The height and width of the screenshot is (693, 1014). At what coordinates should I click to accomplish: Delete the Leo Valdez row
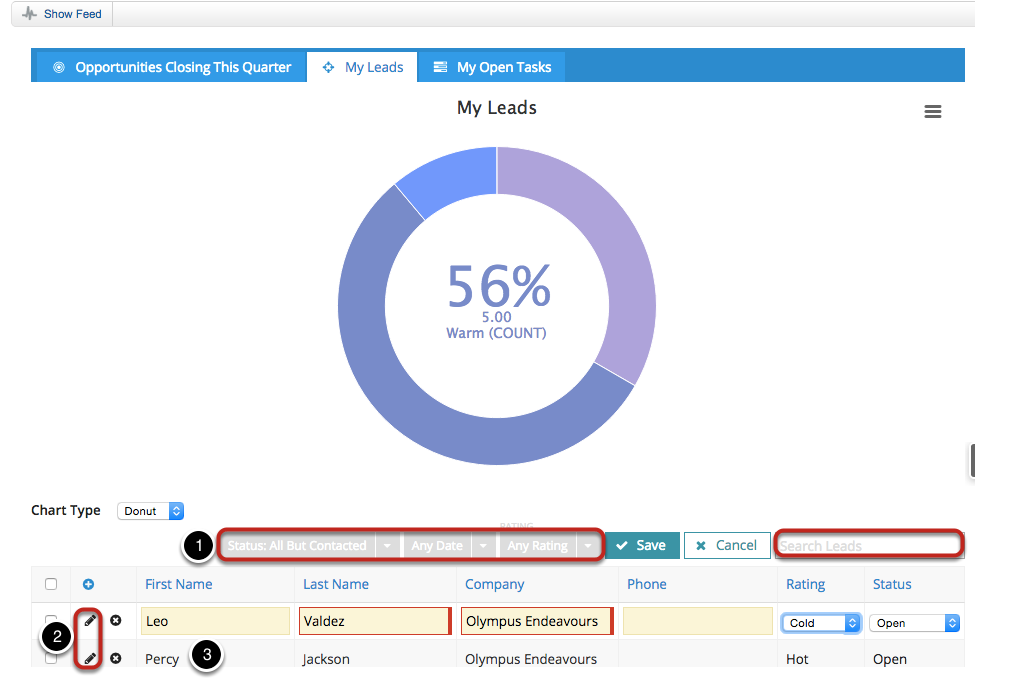click(x=115, y=621)
